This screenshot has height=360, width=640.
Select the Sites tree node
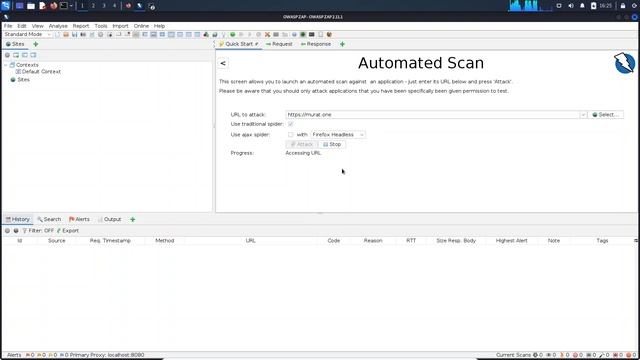pos(20,80)
